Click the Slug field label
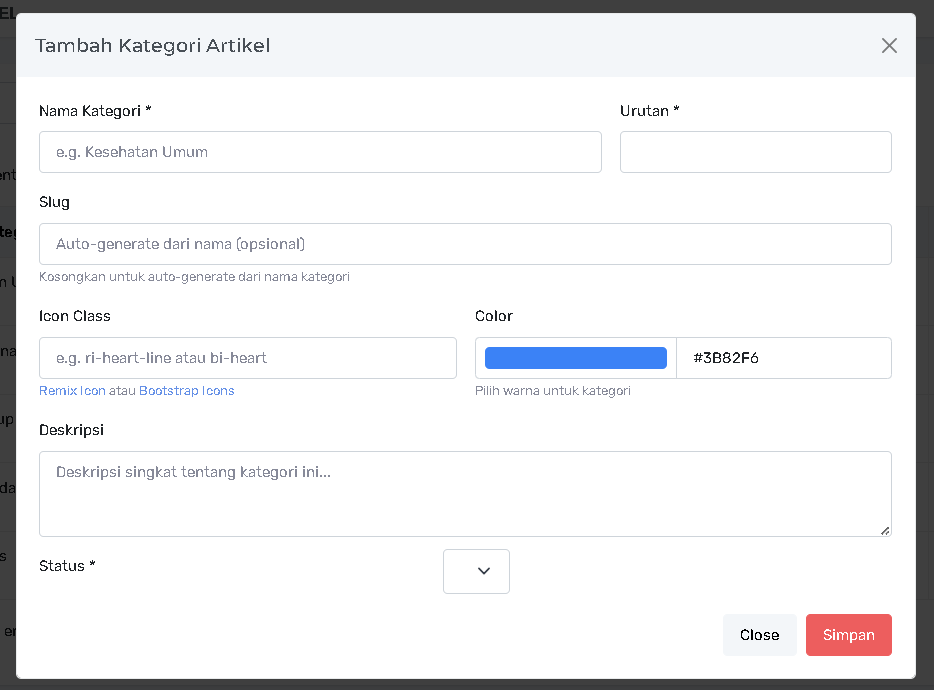934x690 pixels. coord(54,202)
